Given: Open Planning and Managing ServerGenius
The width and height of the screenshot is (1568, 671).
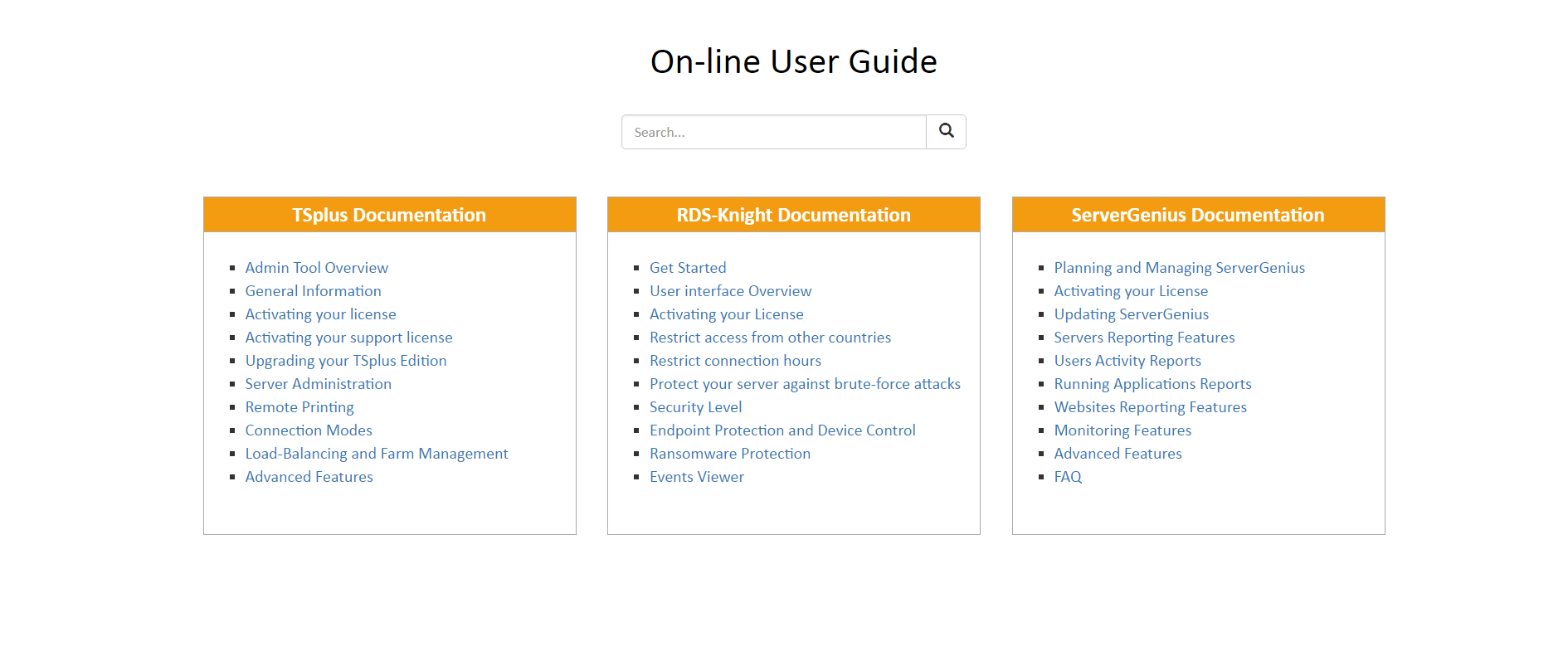Looking at the screenshot, I should (x=1180, y=268).
